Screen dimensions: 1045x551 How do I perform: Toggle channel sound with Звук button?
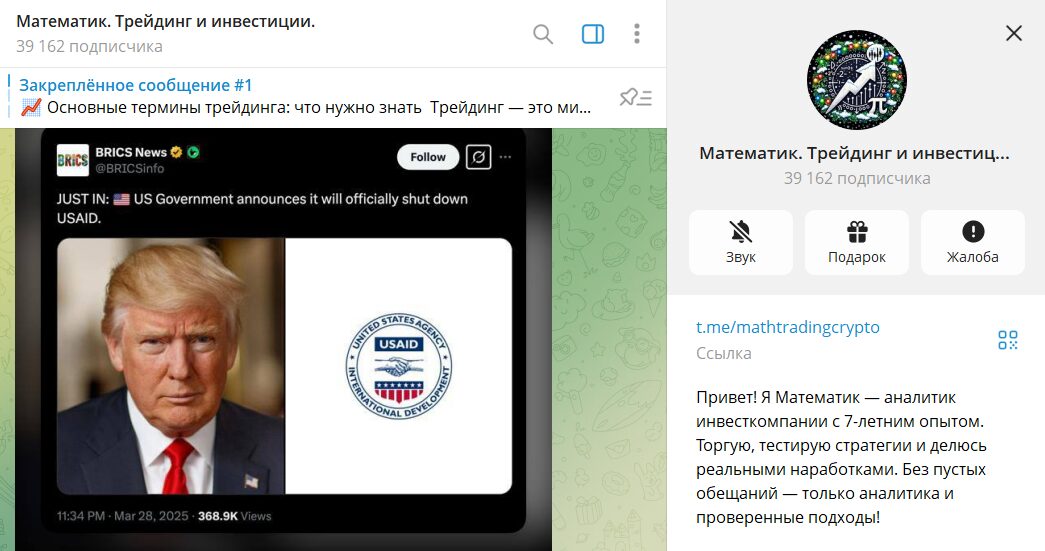(x=740, y=243)
